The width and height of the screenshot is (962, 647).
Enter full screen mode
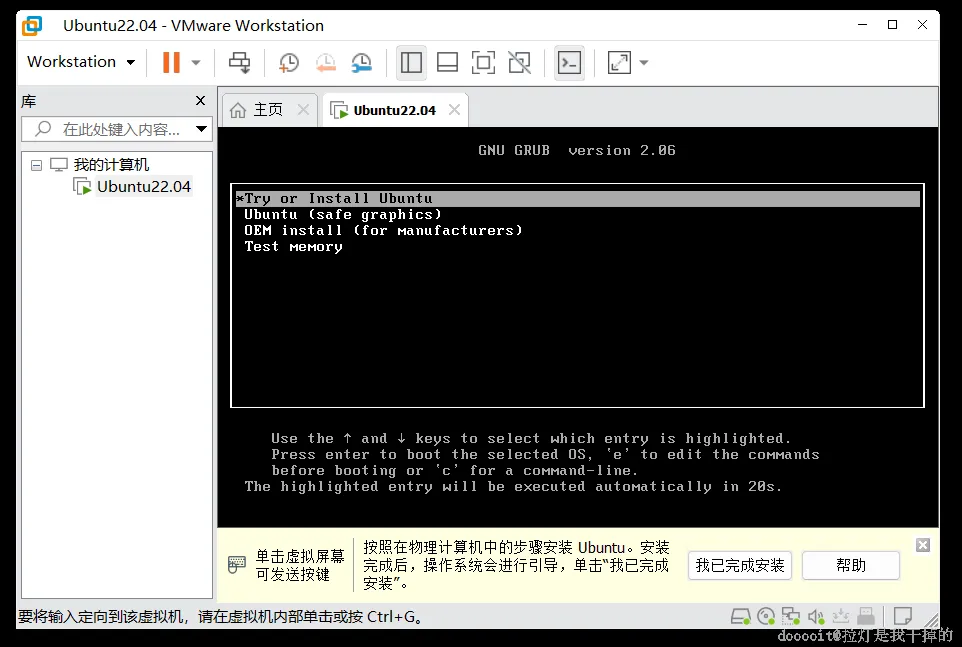[483, 63]
